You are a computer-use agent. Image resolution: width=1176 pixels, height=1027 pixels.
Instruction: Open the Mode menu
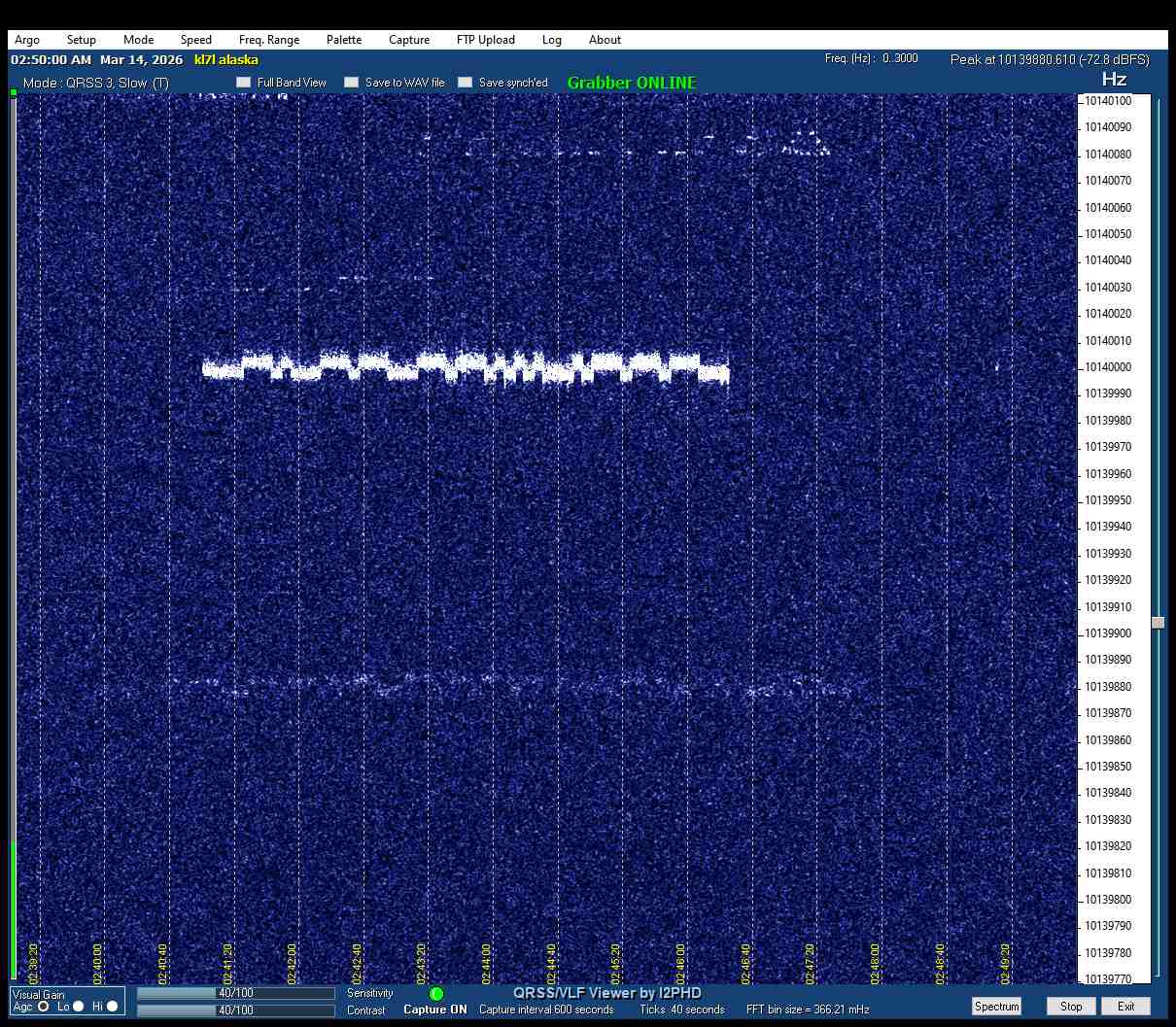click(138, 40)
